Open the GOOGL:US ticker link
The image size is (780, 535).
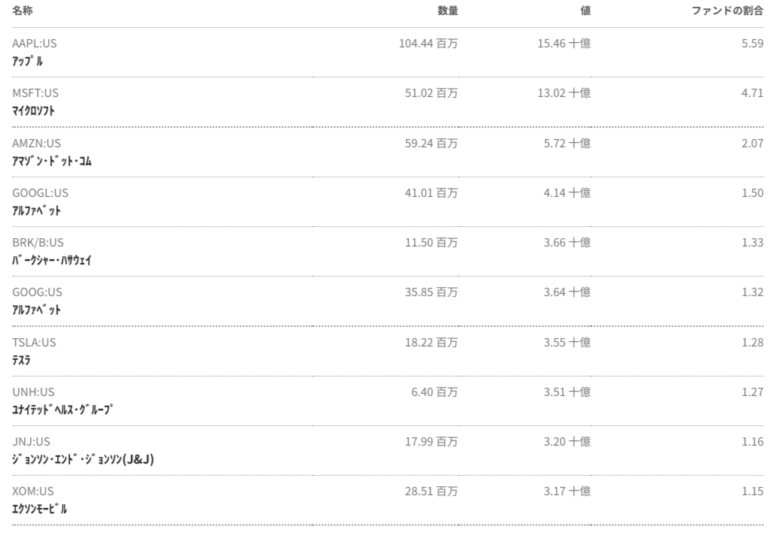(40, 193)
